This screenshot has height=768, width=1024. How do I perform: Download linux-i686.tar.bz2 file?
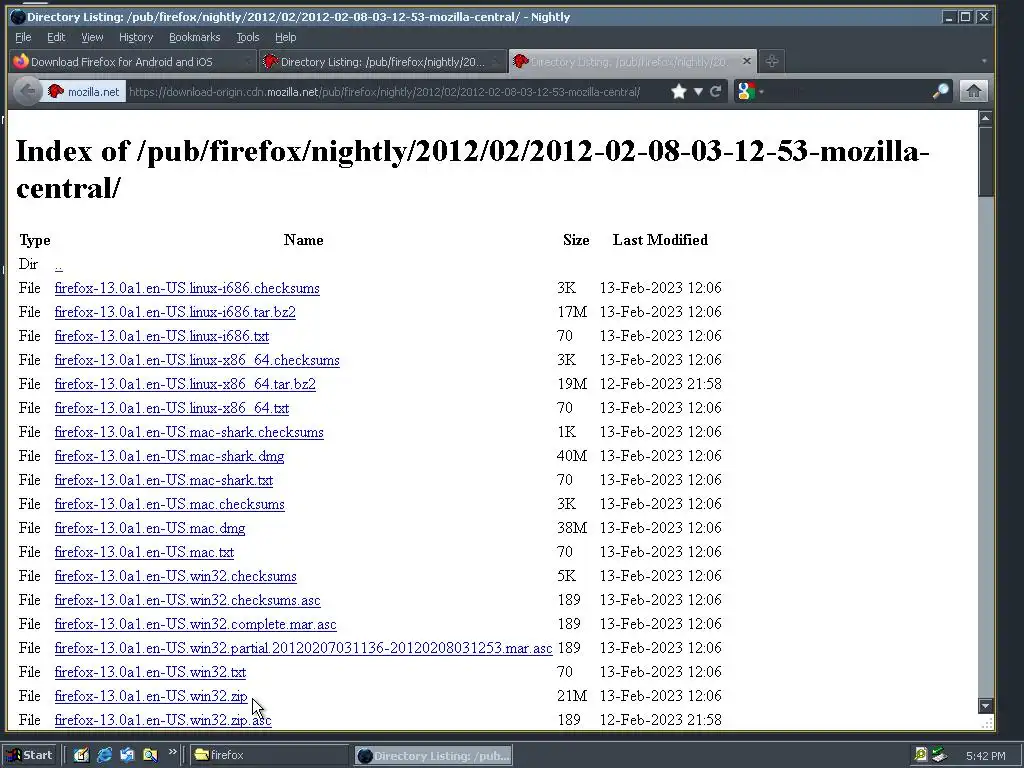[175, 312]
